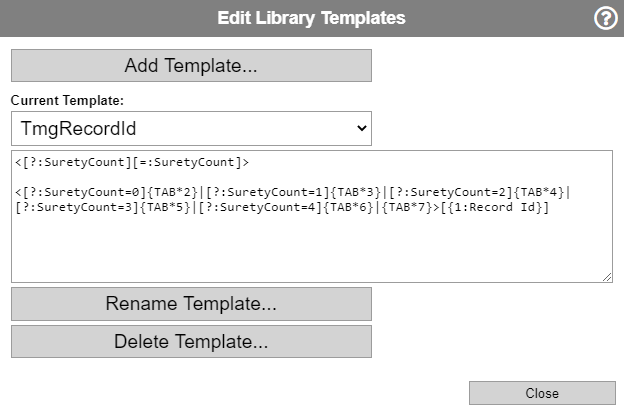Grab the text area resize handle corner
Screen dimensions: 624x417
click(607, 277)
